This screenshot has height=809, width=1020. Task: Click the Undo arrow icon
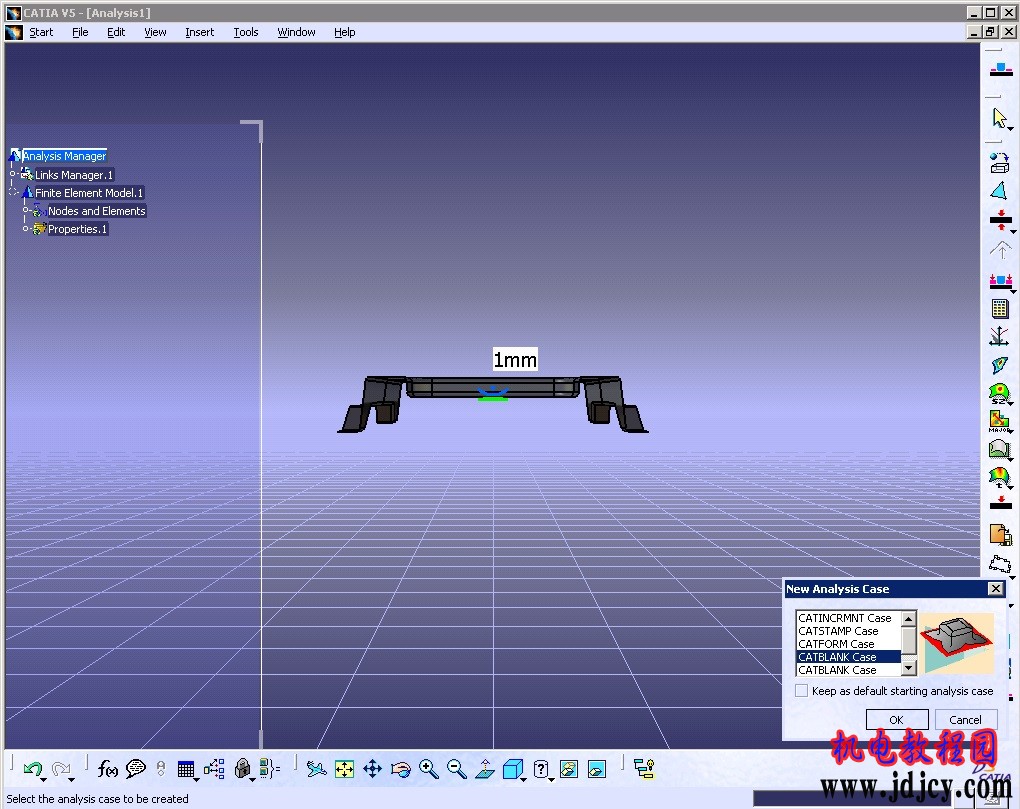pyautogui.click(x=31, y=769)
